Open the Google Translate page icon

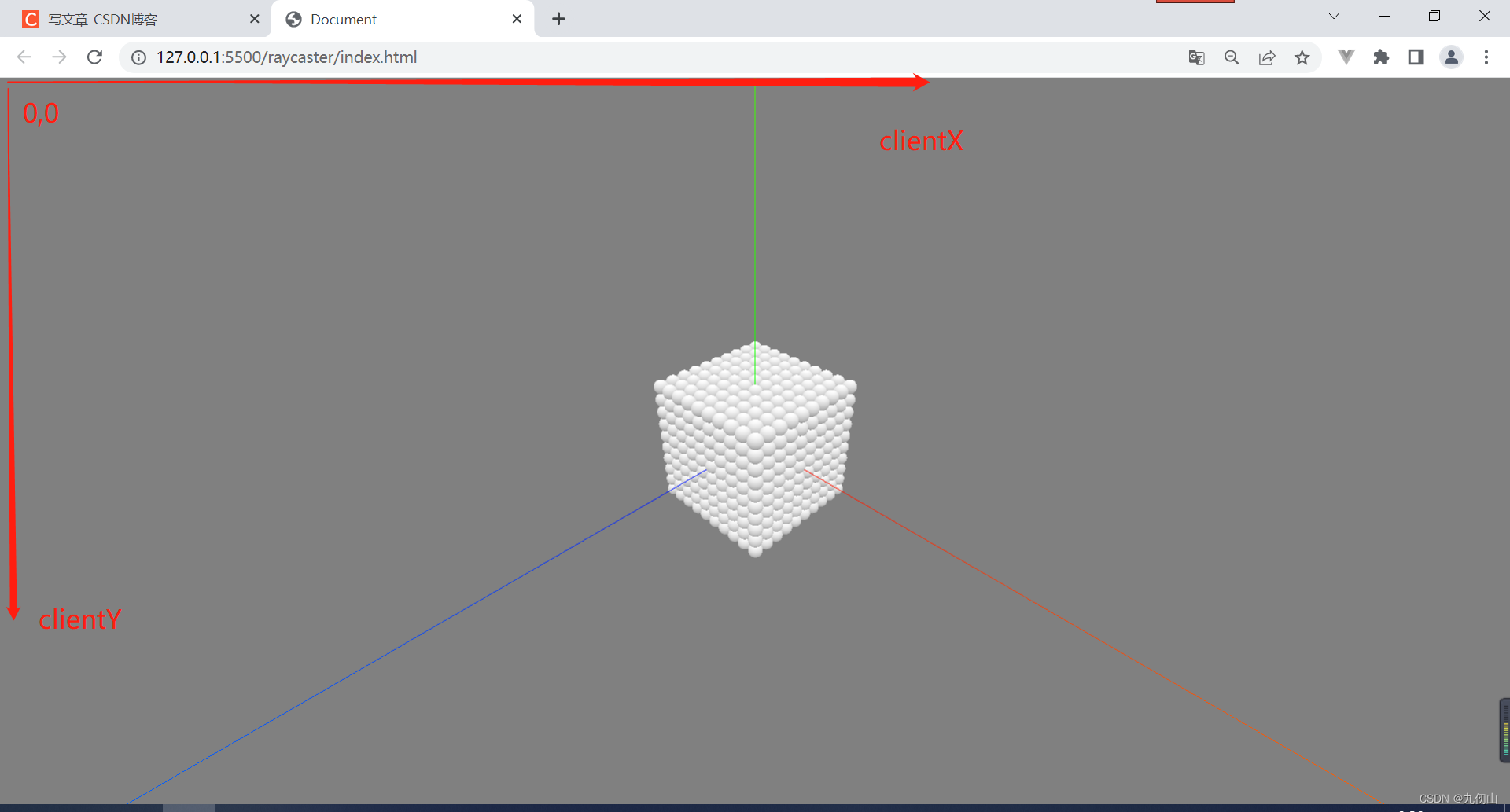(x=1196, y=57)
